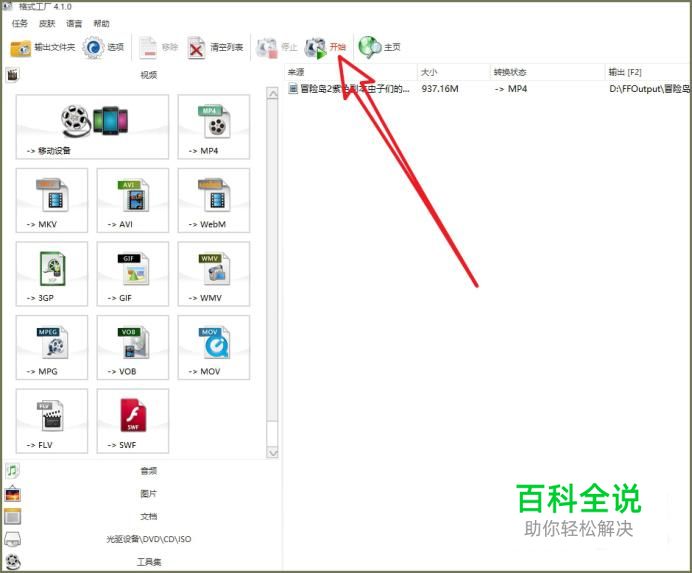Click the format list scroll-down arrow

pos(273,452)
